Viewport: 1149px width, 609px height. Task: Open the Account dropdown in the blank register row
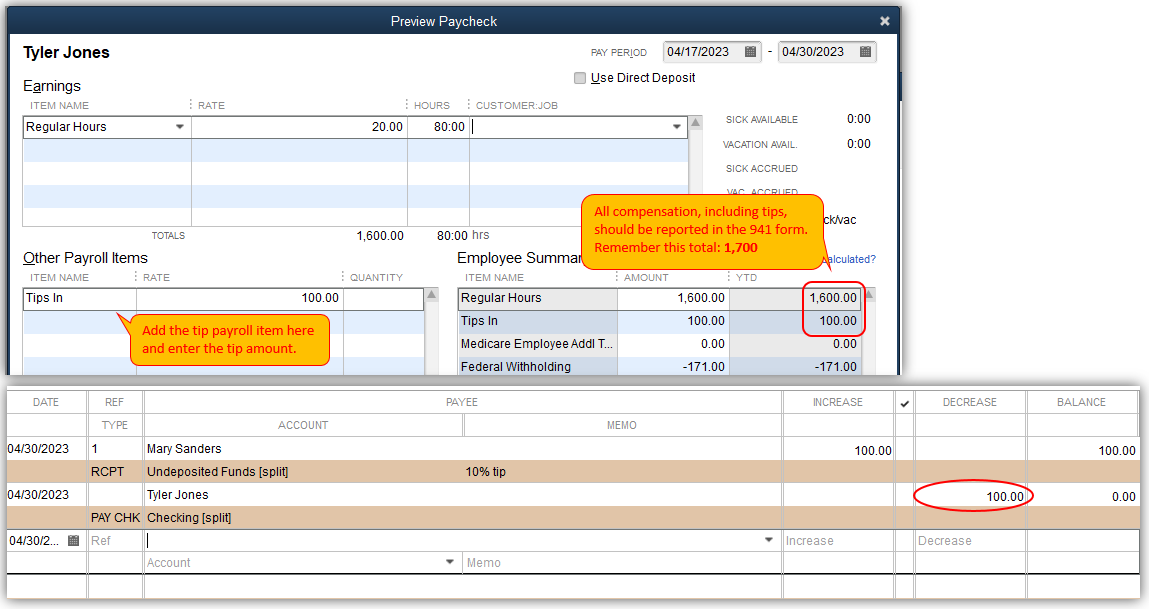point(449,562)
